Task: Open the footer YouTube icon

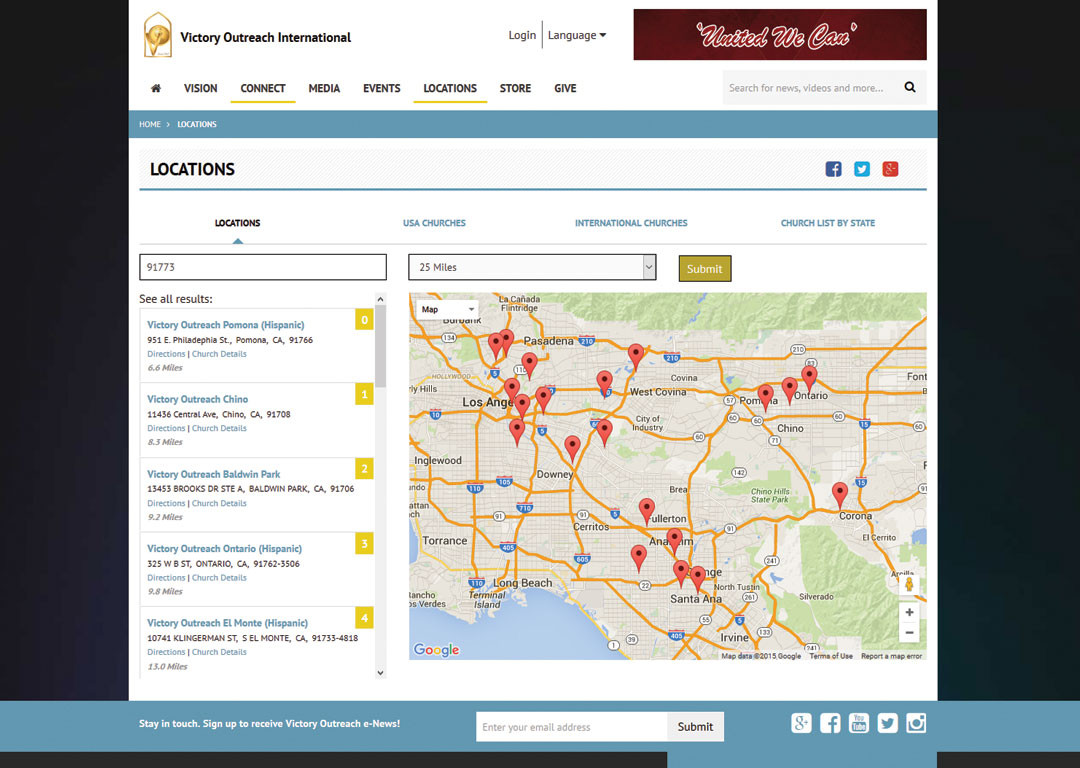Action: [859, 723]
